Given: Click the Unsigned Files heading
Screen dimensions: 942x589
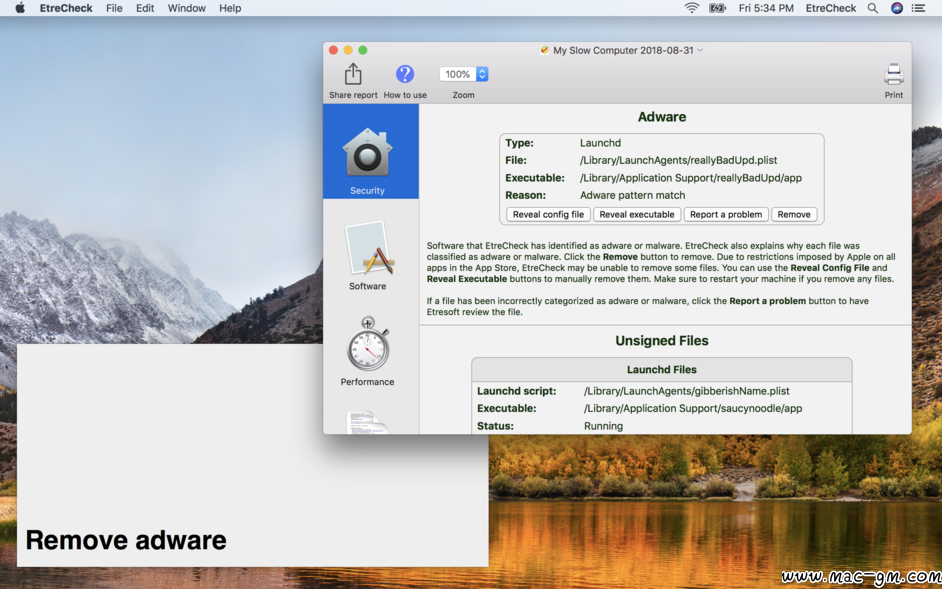Looking at the screenshot, I should pyautogui.click(x=662, y=341).
